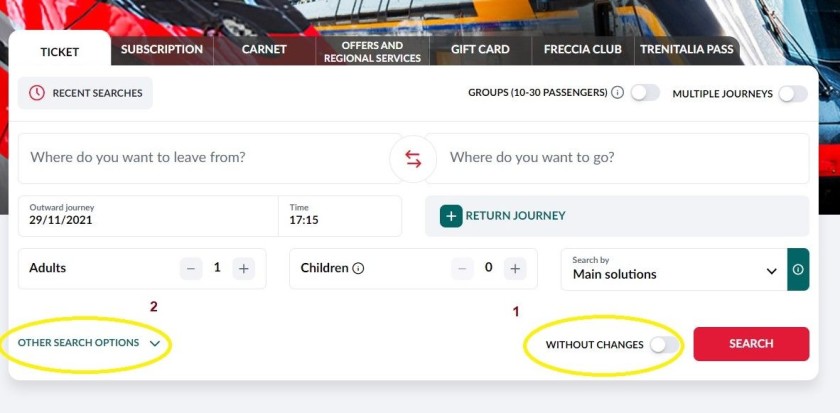Open the Search by Main solutions dropdown
The width and height of the screenshot is (840, 413).
[x=674, y=269]
